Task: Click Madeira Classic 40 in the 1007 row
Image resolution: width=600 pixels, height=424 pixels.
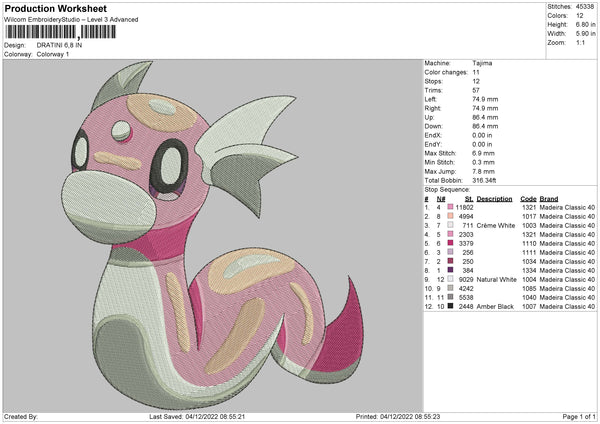Action: (x=567, y=306)
